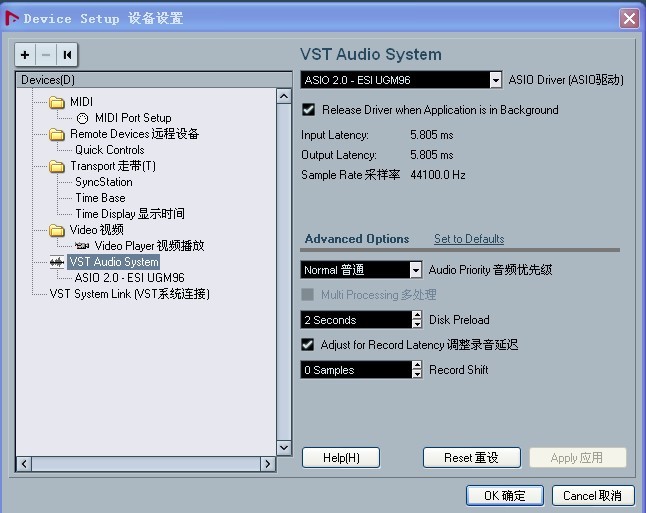
Task: Switch to the Advanced Options tab
Action: [x=357, y=239]
